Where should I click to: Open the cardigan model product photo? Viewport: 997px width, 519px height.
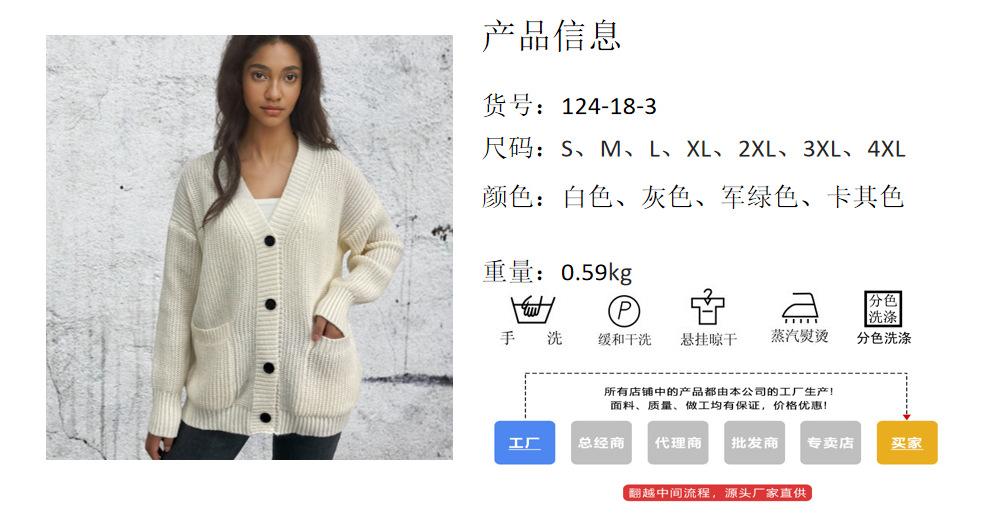pyautogui.click(x=249, y=247)
